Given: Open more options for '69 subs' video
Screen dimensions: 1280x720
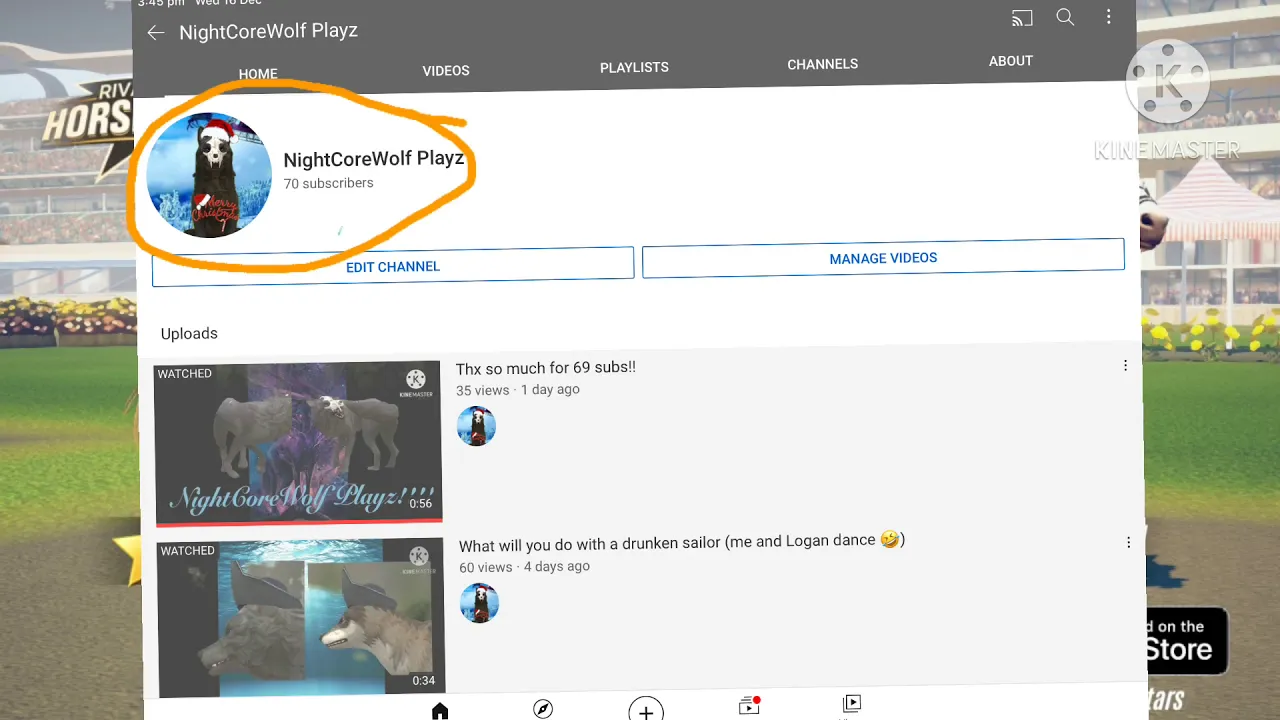Looking at the screenshot, I should [x=1125, y=366].
